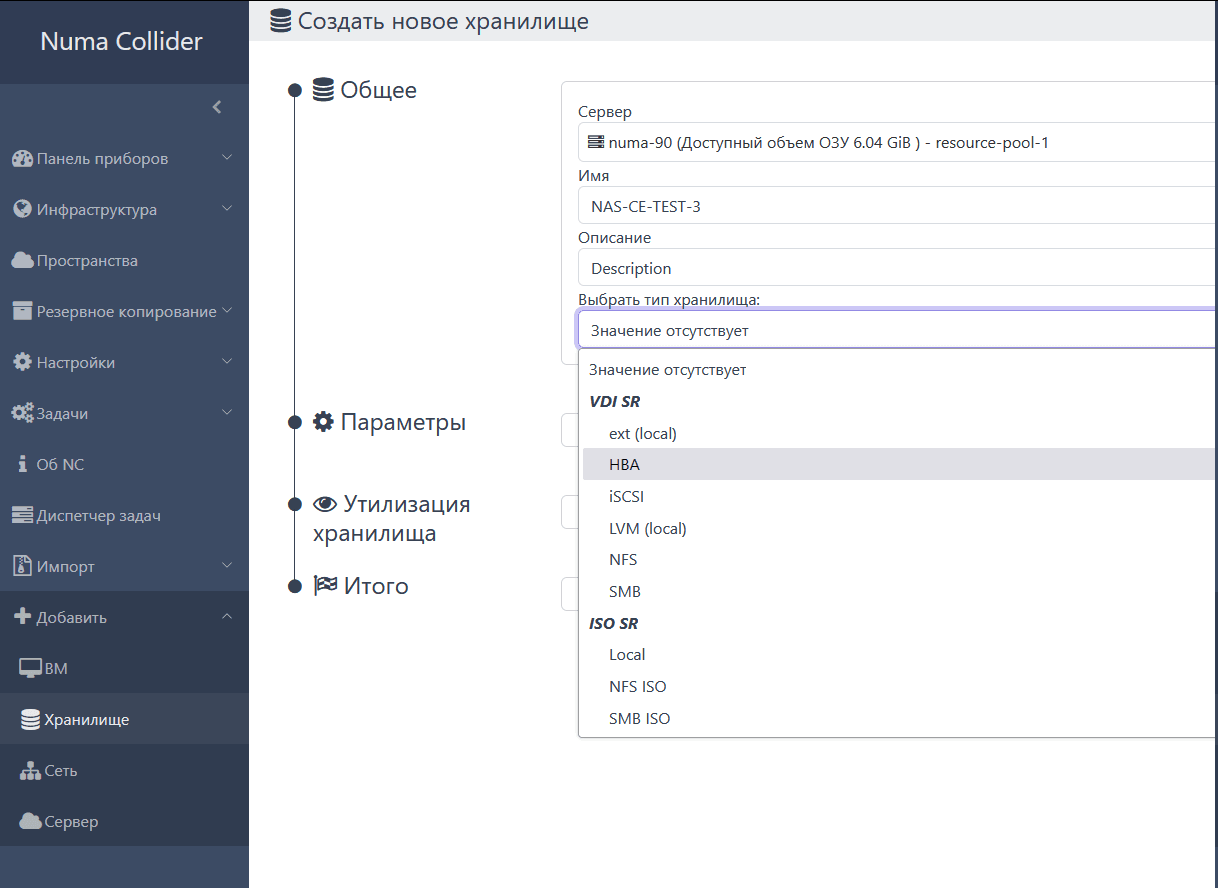Open Диспетчер задач in the sidebar

tap(98, 516)
